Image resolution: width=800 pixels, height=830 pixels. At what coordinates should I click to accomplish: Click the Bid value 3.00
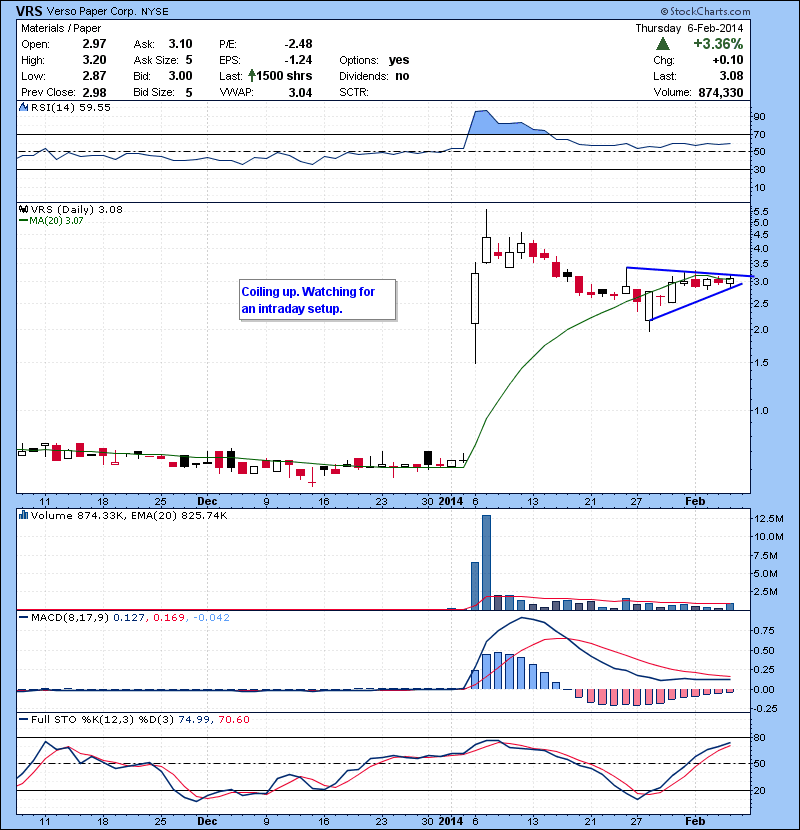(180, 76)
